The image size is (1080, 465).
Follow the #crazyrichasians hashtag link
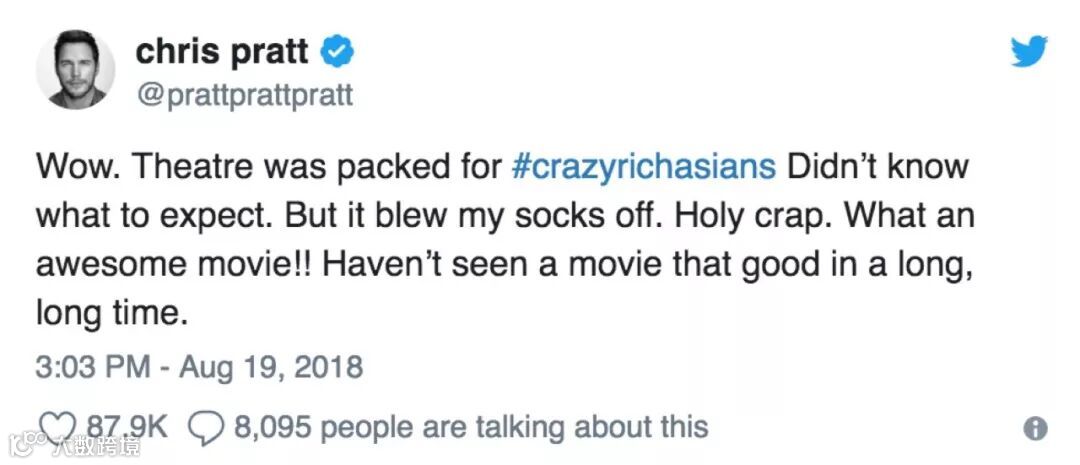click(x=642, y=165)
